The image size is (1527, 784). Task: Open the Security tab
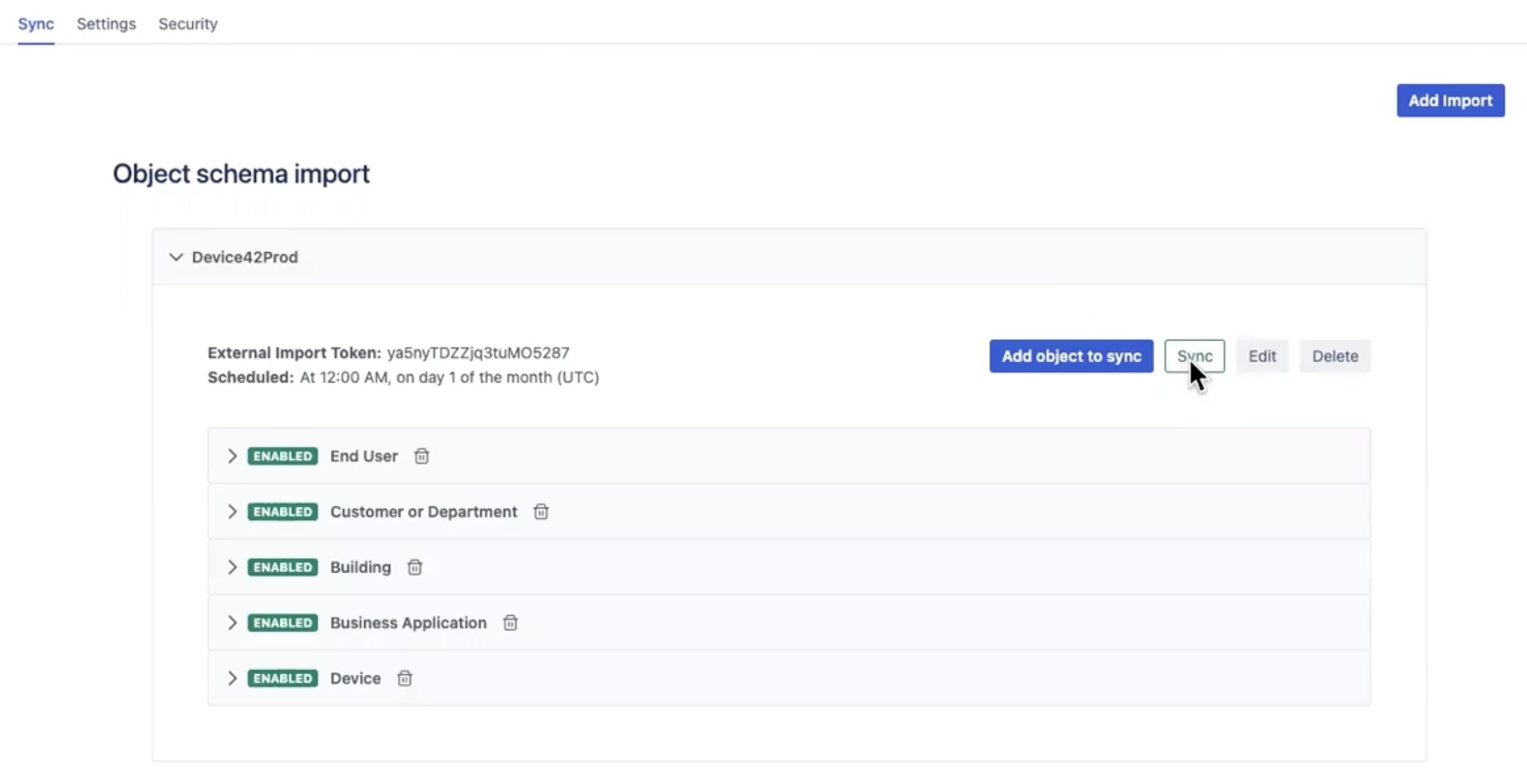pos(188,24)
